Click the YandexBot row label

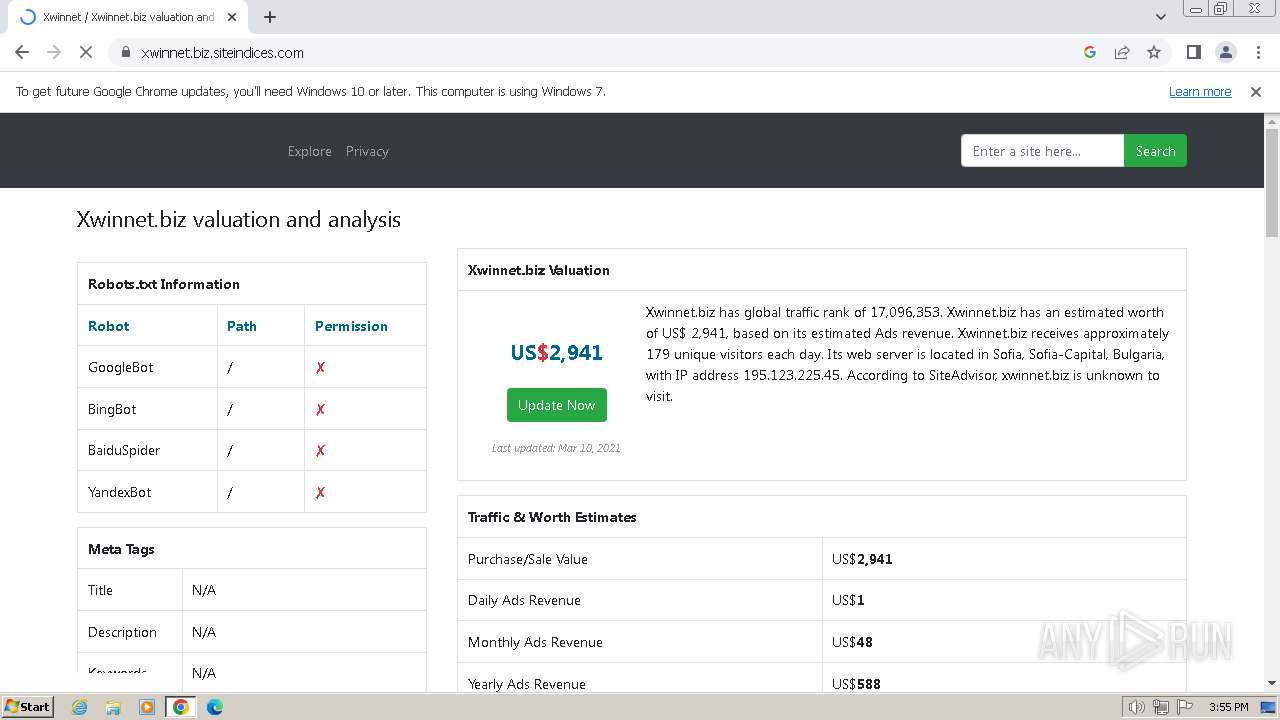point(120,492)
